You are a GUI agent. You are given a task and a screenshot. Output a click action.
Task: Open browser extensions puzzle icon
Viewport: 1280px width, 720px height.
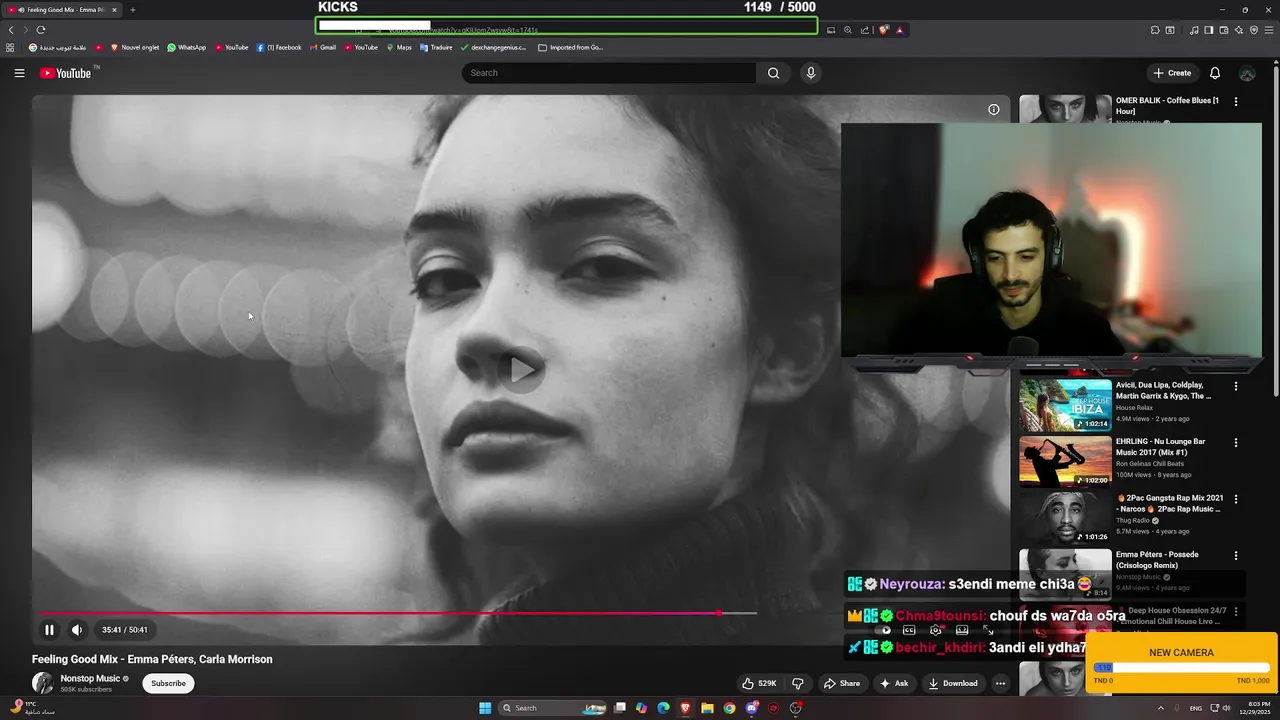coord(1155,30)
